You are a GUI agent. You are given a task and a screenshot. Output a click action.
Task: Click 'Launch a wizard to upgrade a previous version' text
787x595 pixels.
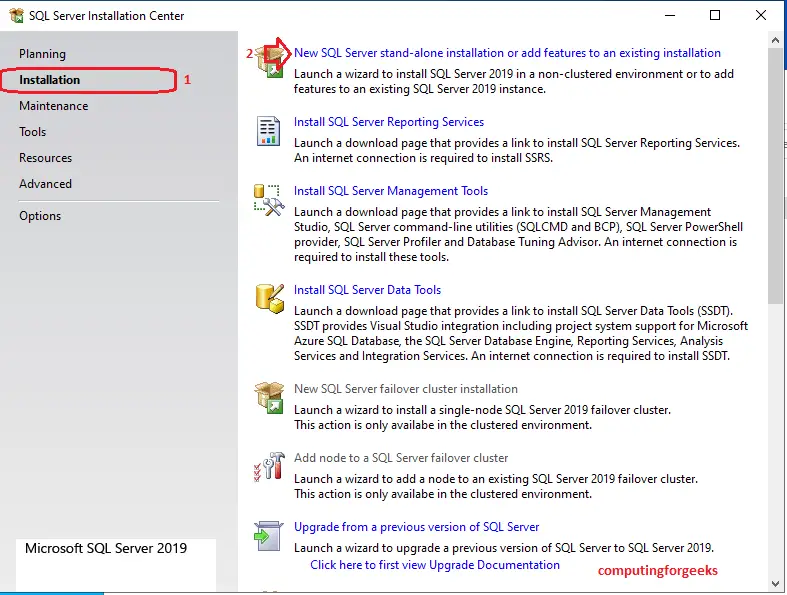pos(504,548)
